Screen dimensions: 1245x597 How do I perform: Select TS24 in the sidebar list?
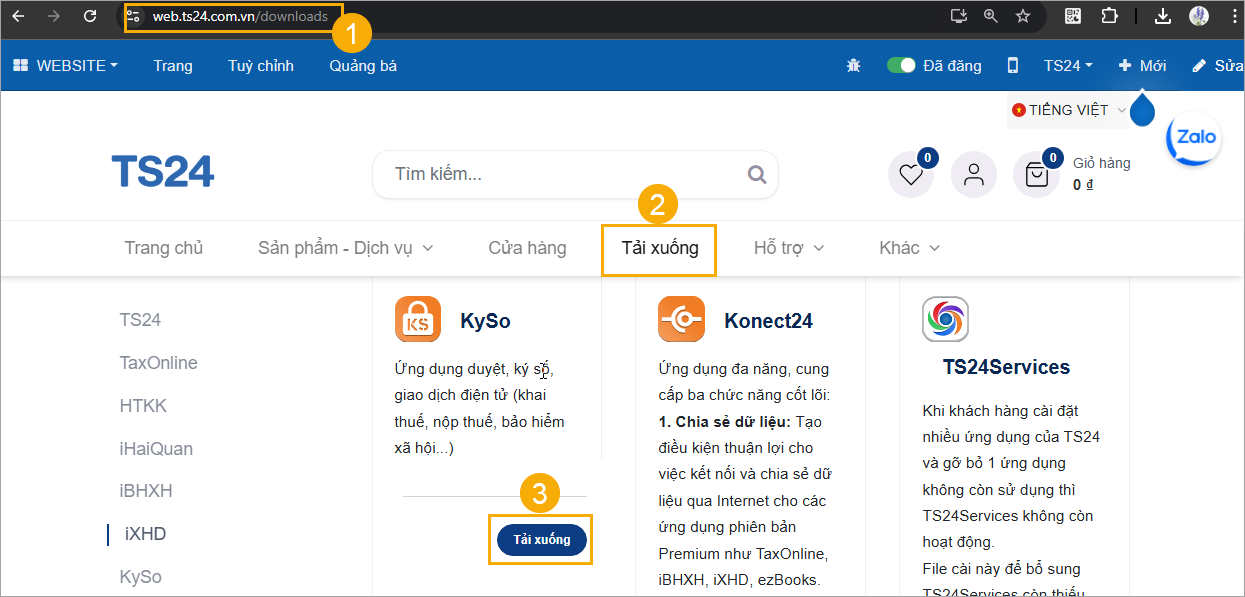tap(140, 320)
